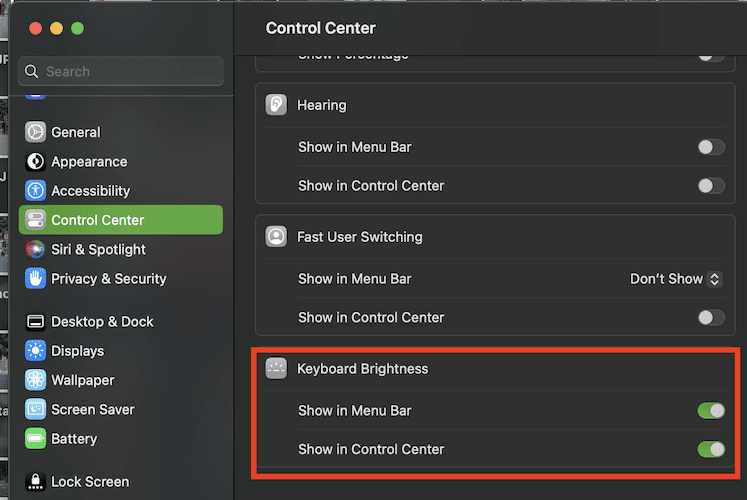Click the General gear icon in sidebar
Viewport: 747px width, 500px height.
pyautogui.click(x=35, y=132)
